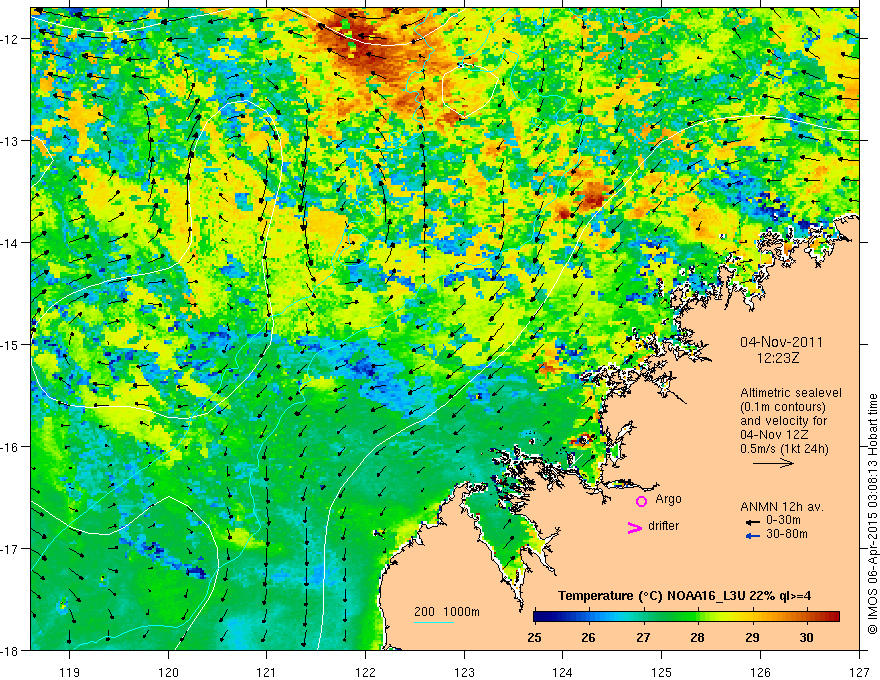Image resolution: width=880 pixels, height=680 pixels.
Task: Click the '0.5m/s (1kt 24h)' text
Action: [x=784, y=449]
